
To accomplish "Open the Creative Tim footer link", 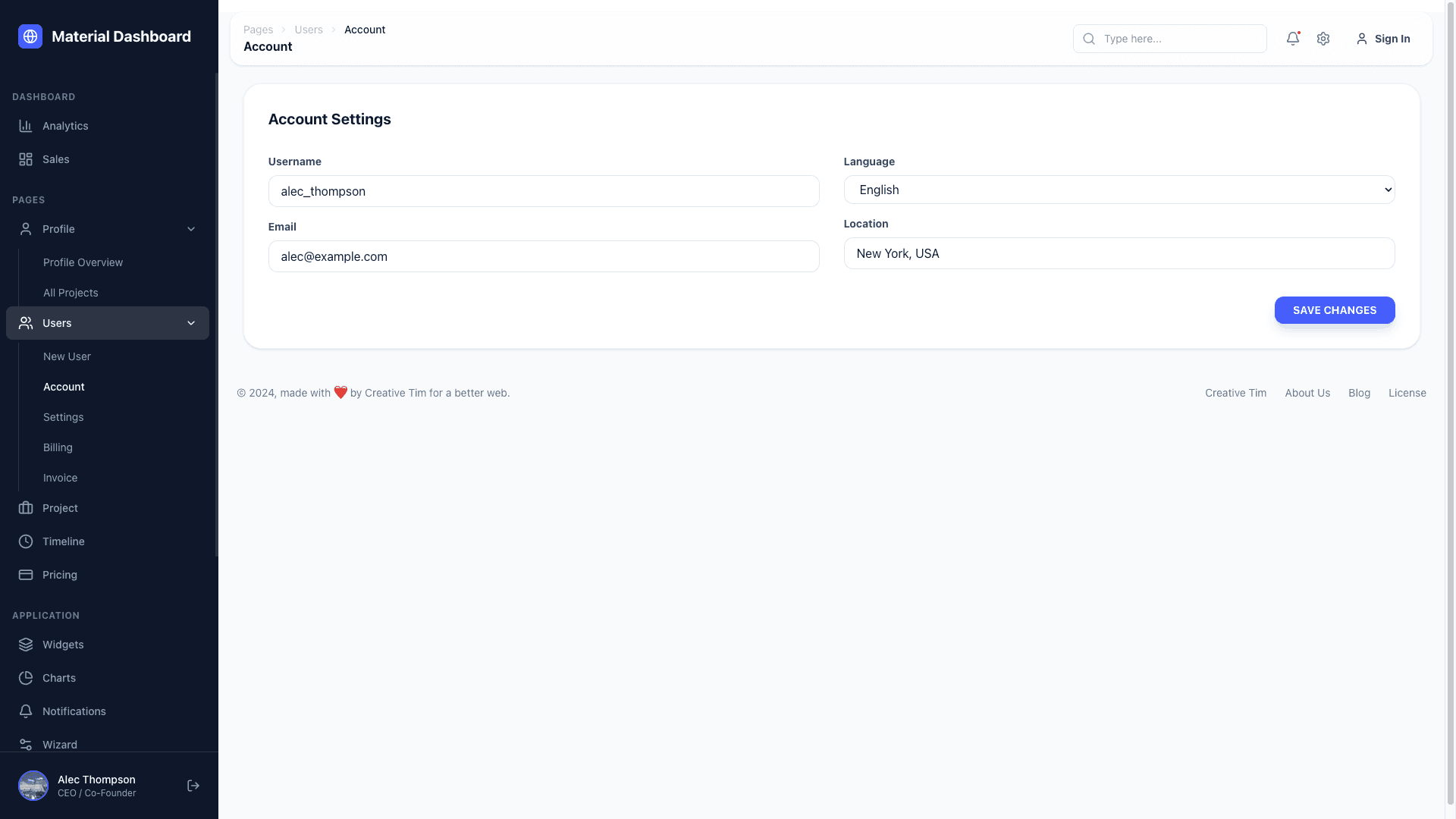I will pos(1235,393).
